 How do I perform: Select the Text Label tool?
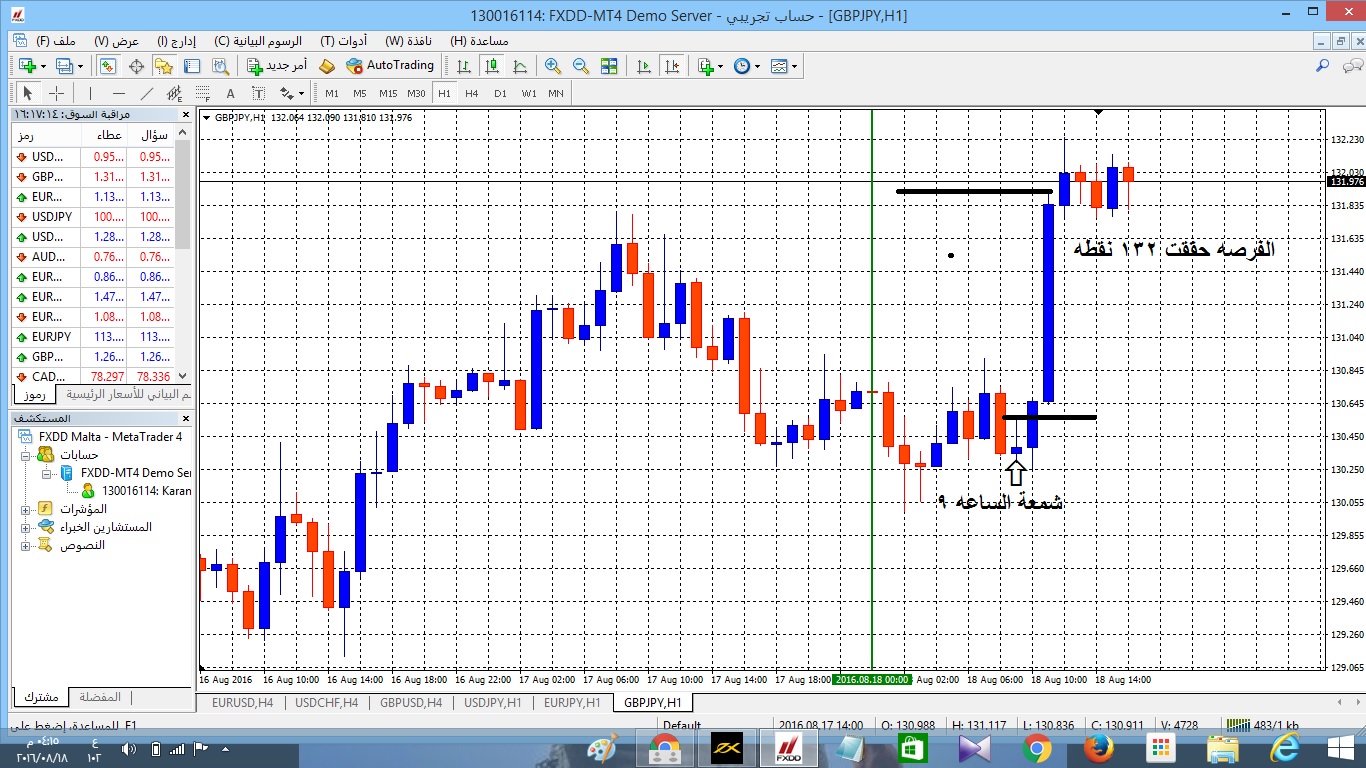259,93
